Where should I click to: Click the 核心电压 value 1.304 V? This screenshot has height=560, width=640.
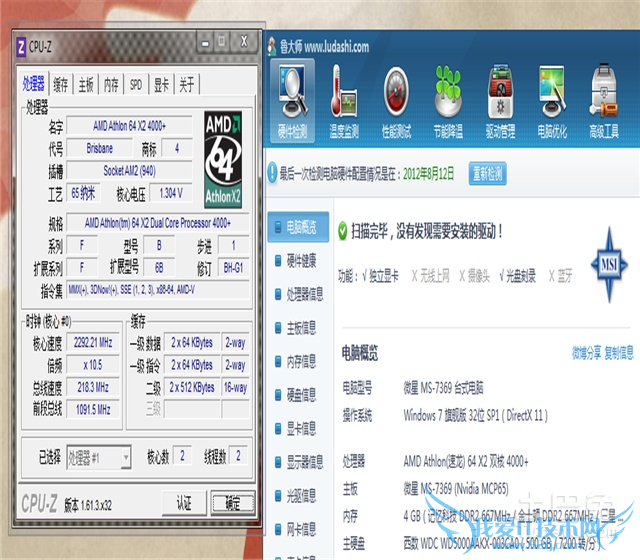click(x=171, y=193)
